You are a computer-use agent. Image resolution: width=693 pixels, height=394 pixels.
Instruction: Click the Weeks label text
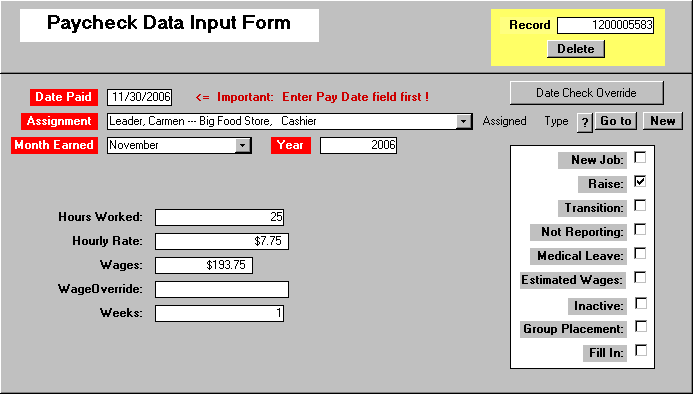121,313
